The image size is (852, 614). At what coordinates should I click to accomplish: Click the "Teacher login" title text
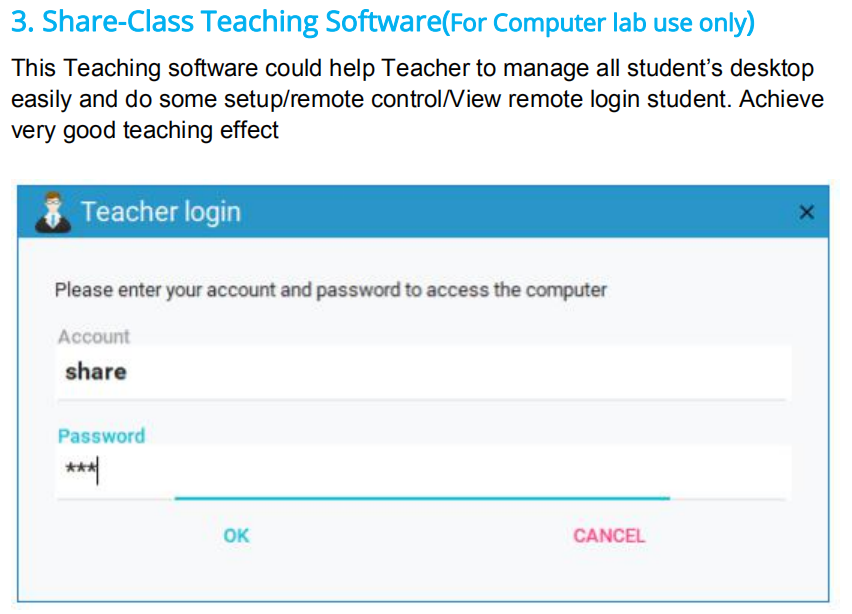click(160, 212)
